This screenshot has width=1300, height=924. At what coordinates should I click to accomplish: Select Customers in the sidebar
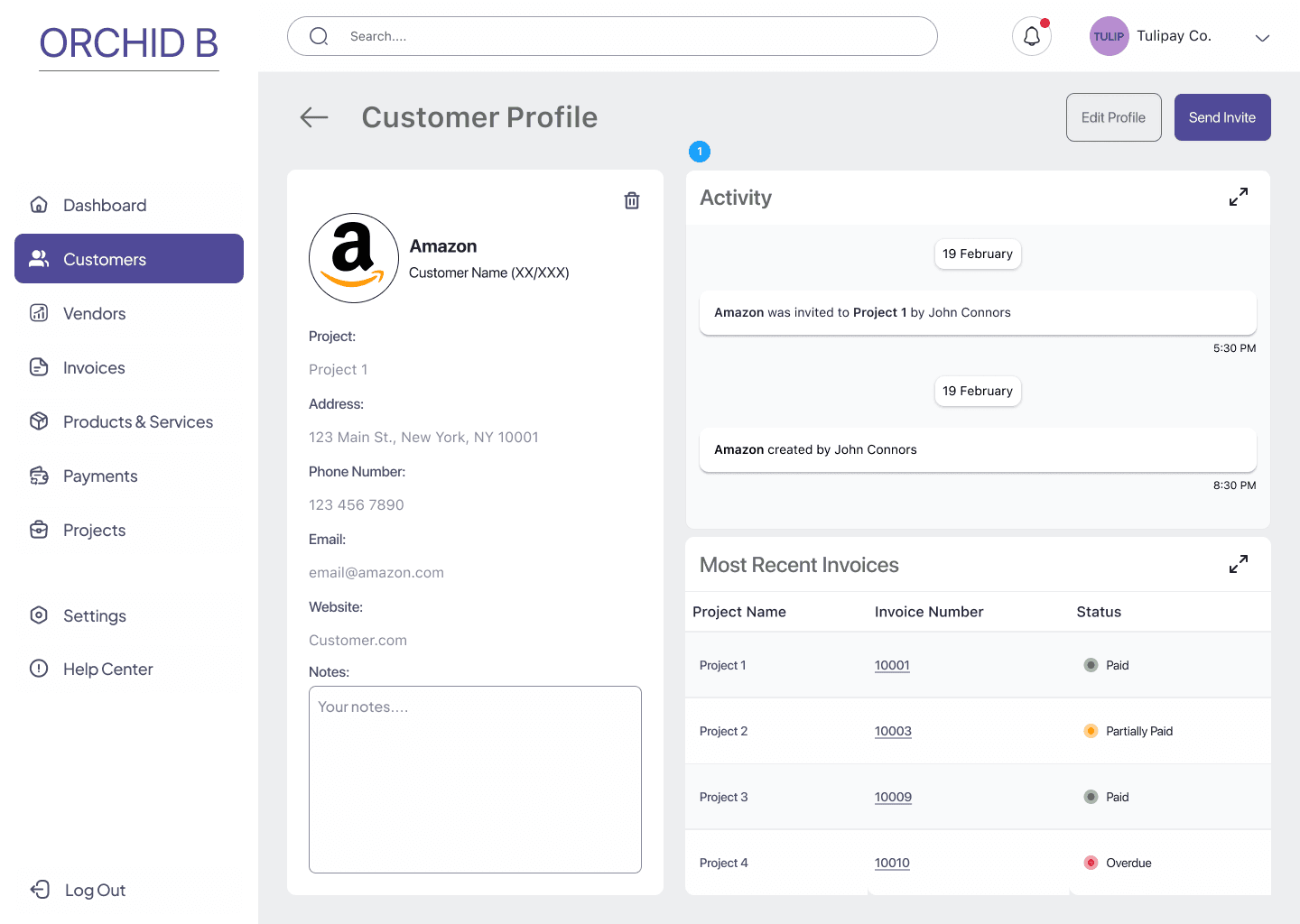coord(129,259)
